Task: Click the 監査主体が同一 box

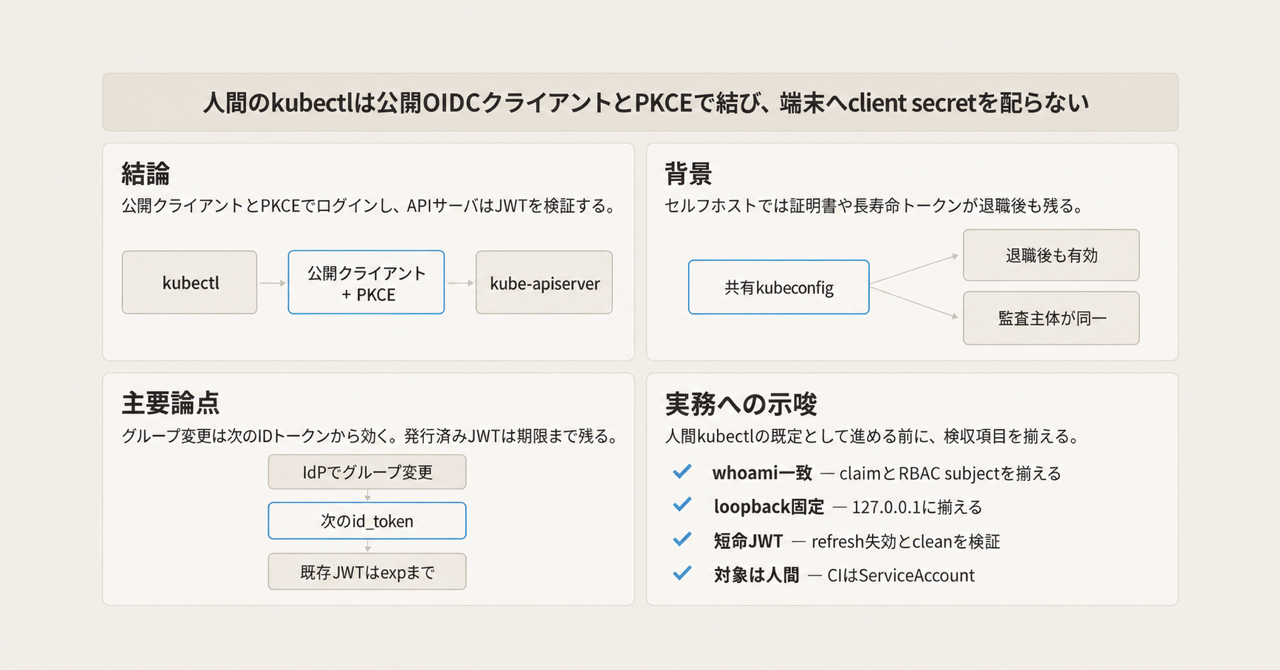Action: (x=1051, y=318)
